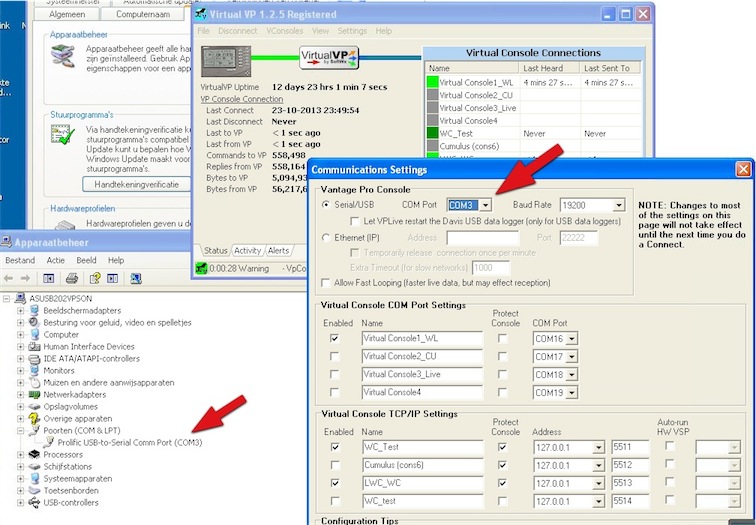Enable Virtual Console2_CU COM port checkbox
Image resolution: width=756 pixels, height=525 pixels.
[335, 356]
